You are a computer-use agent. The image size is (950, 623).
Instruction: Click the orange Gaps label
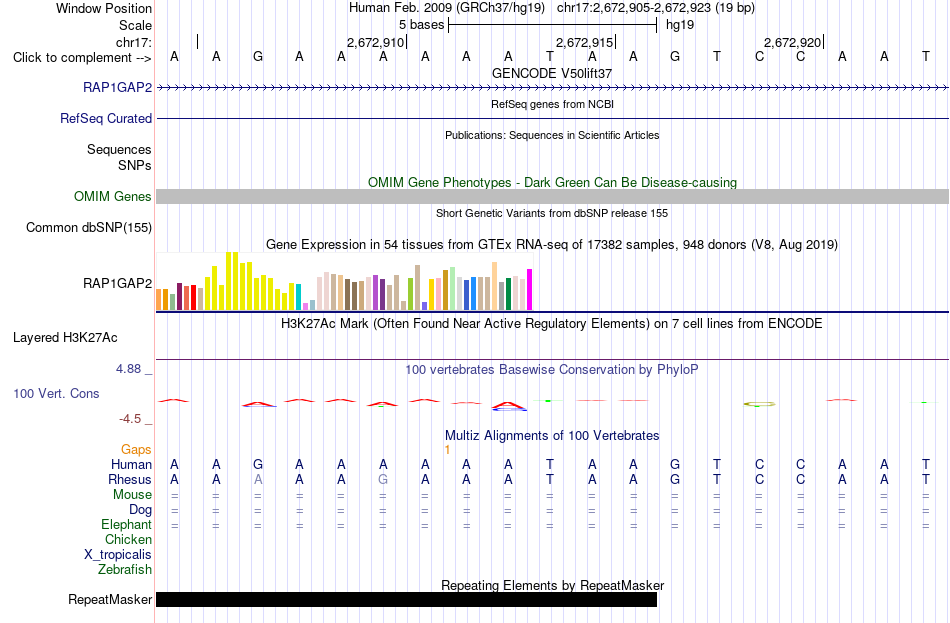[x=136, y=449]
